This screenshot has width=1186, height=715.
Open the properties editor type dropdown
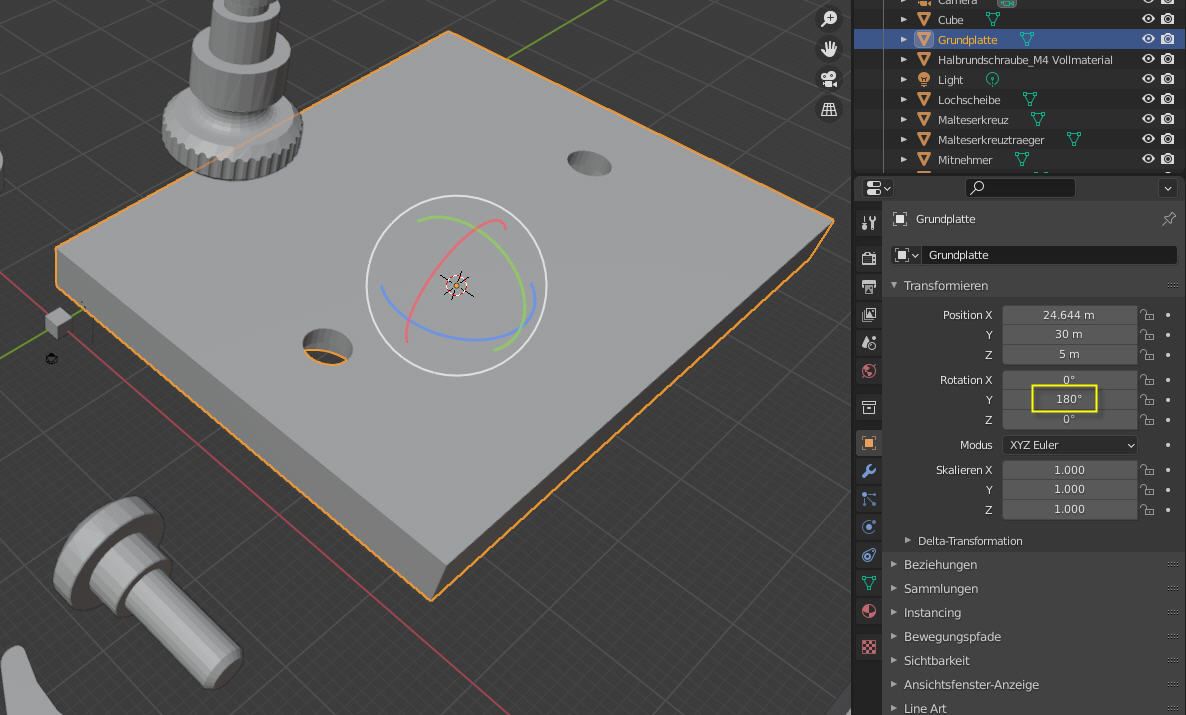click(877, 188)
